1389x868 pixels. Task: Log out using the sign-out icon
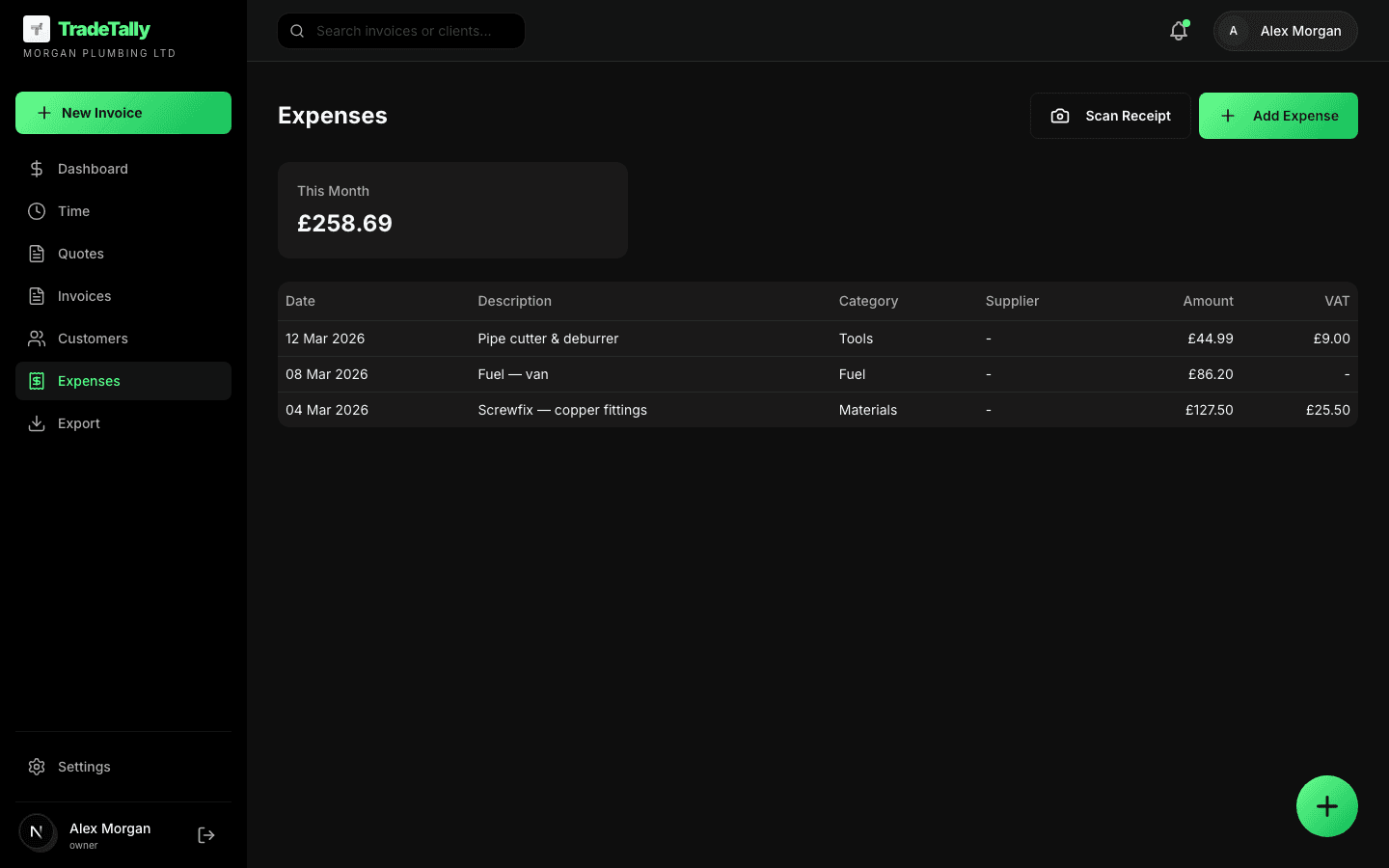tap(205, 834)
